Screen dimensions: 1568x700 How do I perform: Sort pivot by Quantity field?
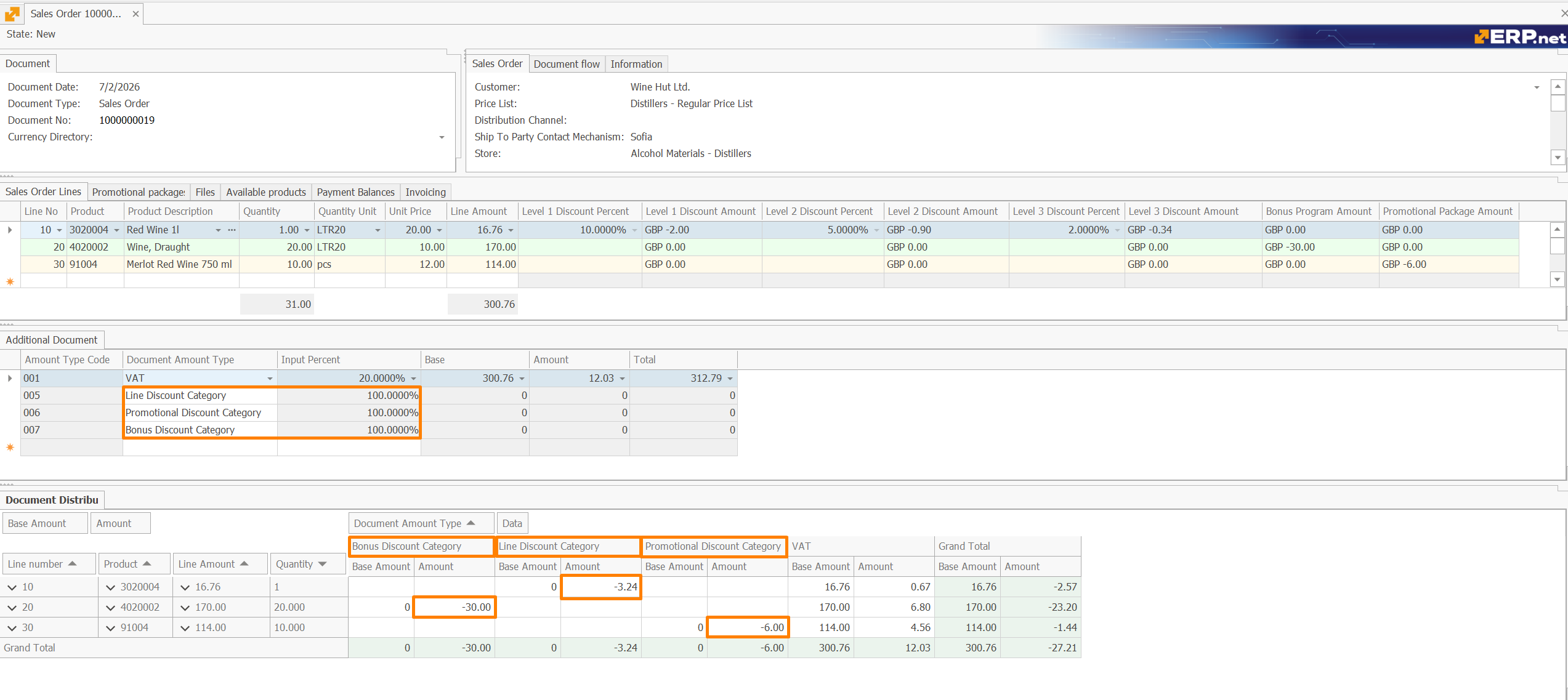(308, 564)
